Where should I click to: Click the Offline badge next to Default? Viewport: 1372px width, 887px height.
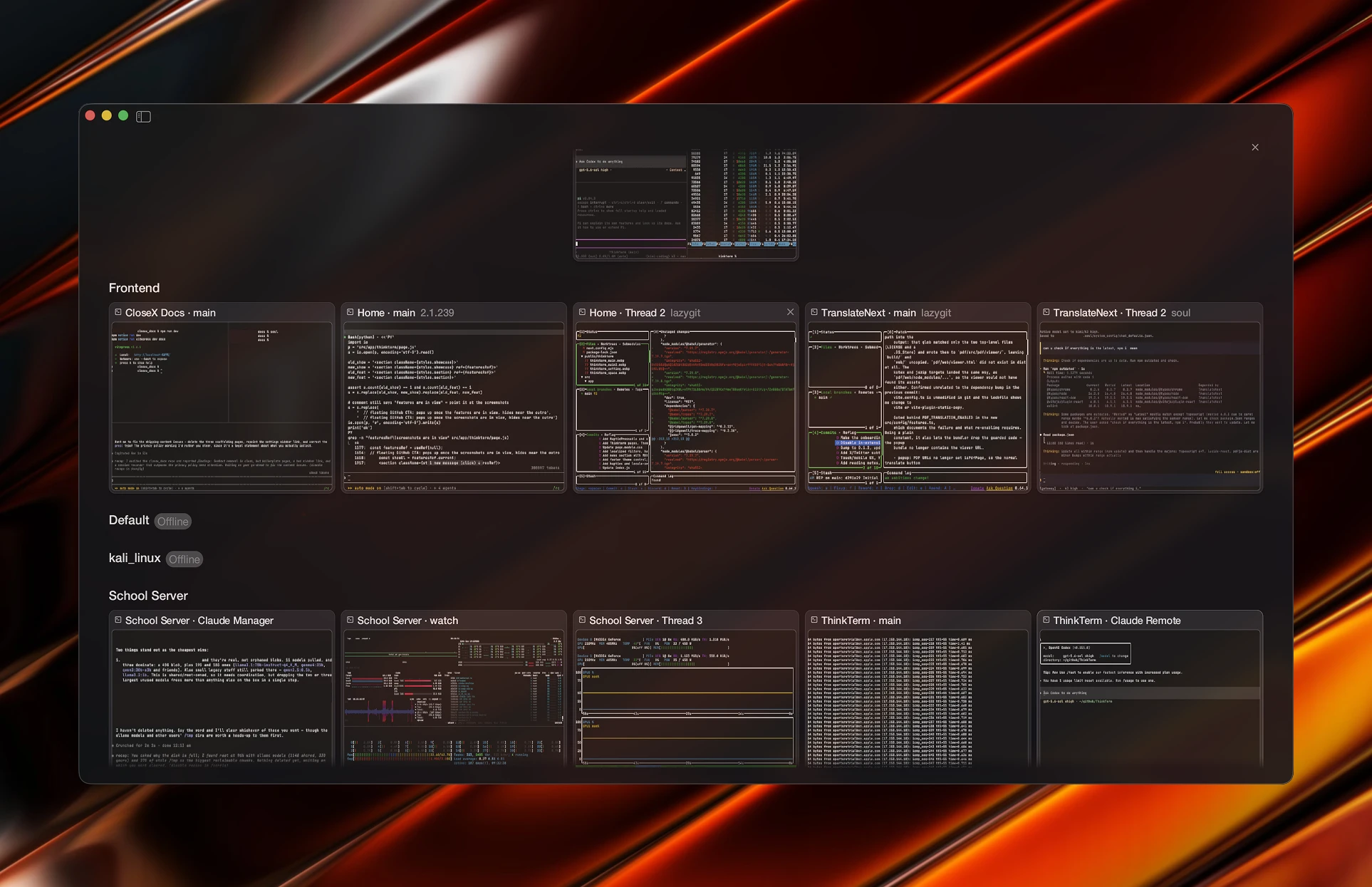(172, 522)
